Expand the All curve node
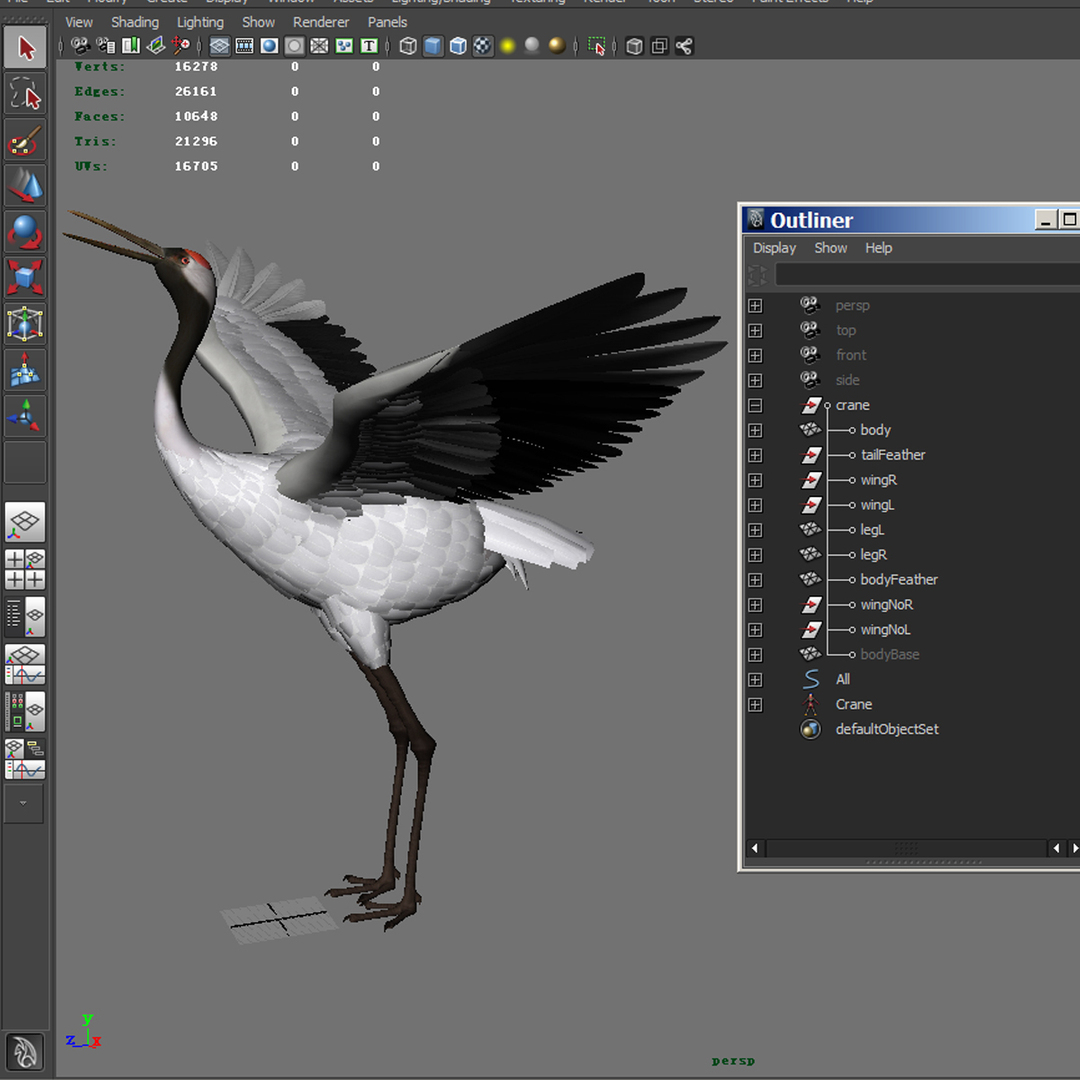Viewport: 1080px width, 1080px height. (x=756, y=680)
